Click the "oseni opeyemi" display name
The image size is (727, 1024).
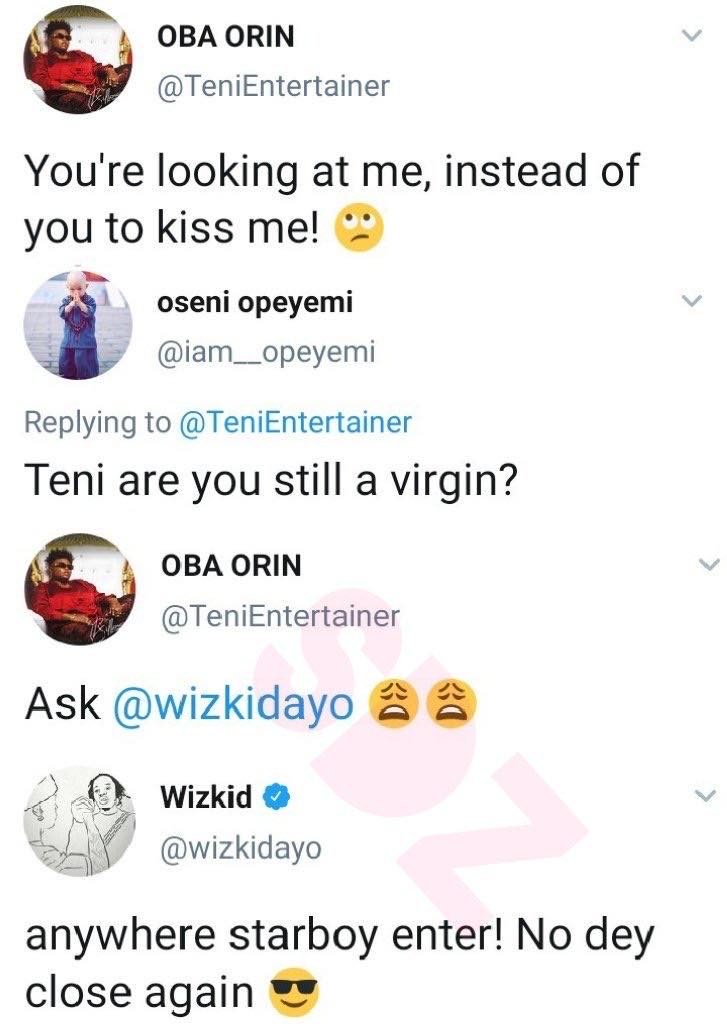click(x=255, y=301)
